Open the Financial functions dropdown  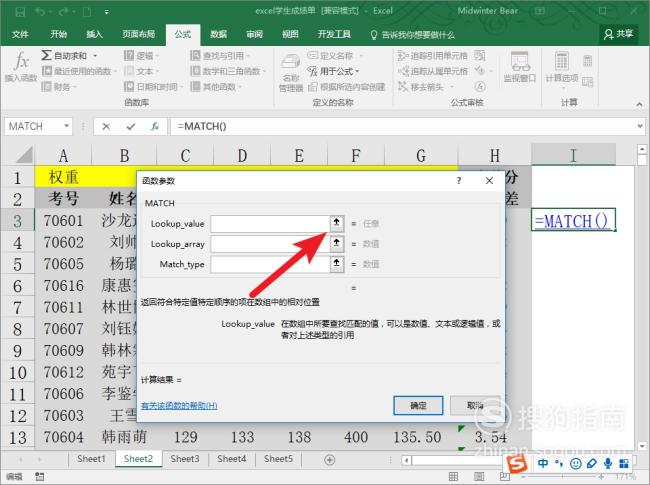pos(60,87)
